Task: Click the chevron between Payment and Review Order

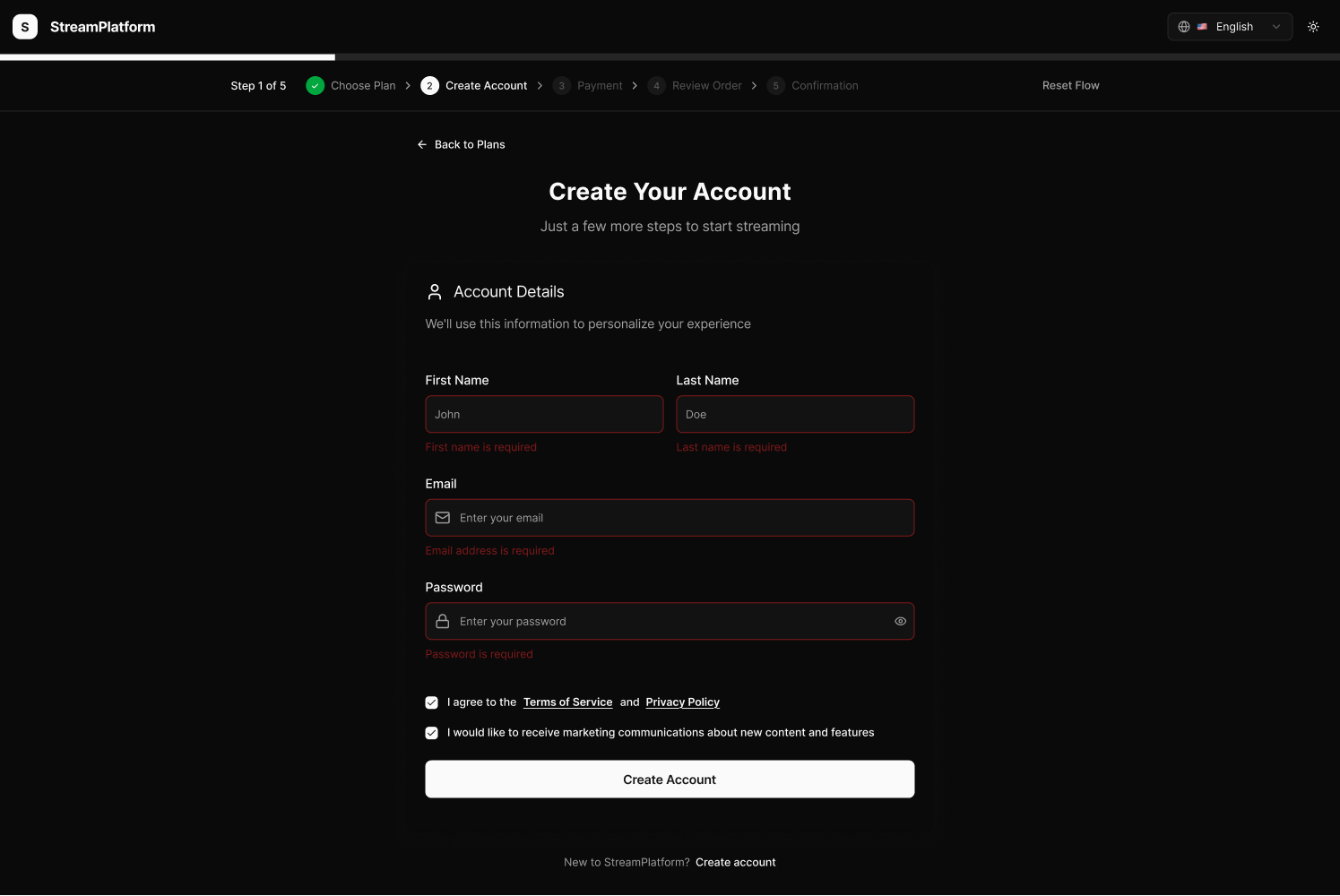Action: [x=635, y=85]
